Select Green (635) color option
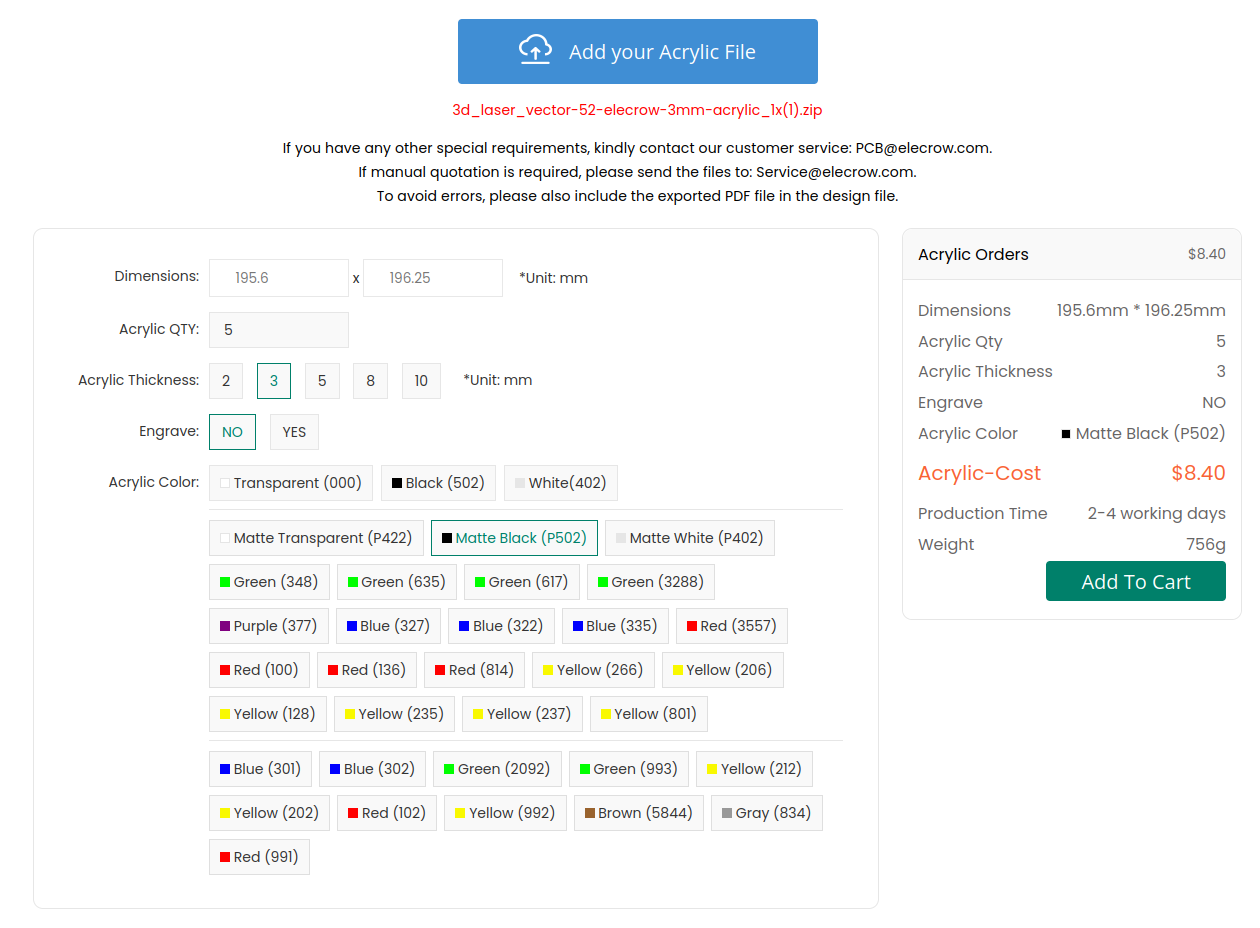 [x=397, y=582]
